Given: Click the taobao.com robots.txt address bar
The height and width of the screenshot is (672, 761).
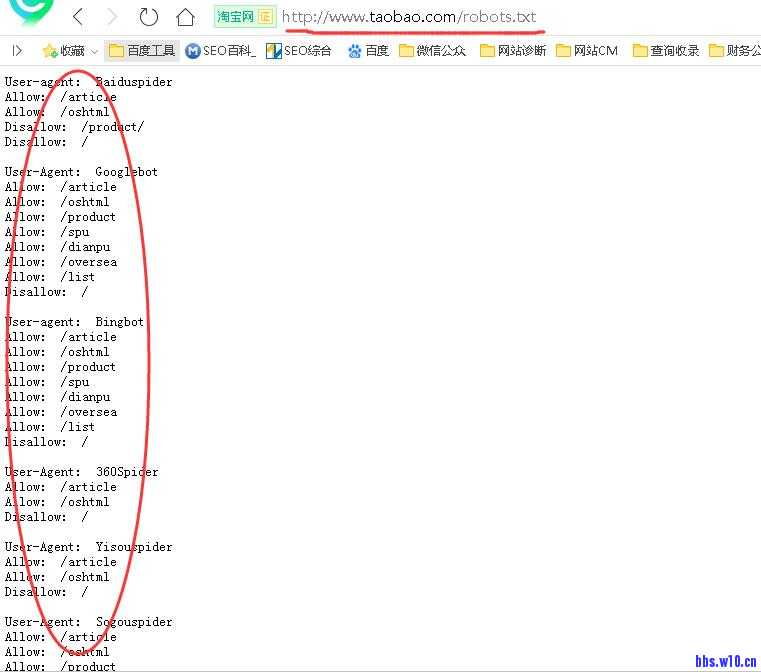Looking at the screenshot, I should (409, 17).
